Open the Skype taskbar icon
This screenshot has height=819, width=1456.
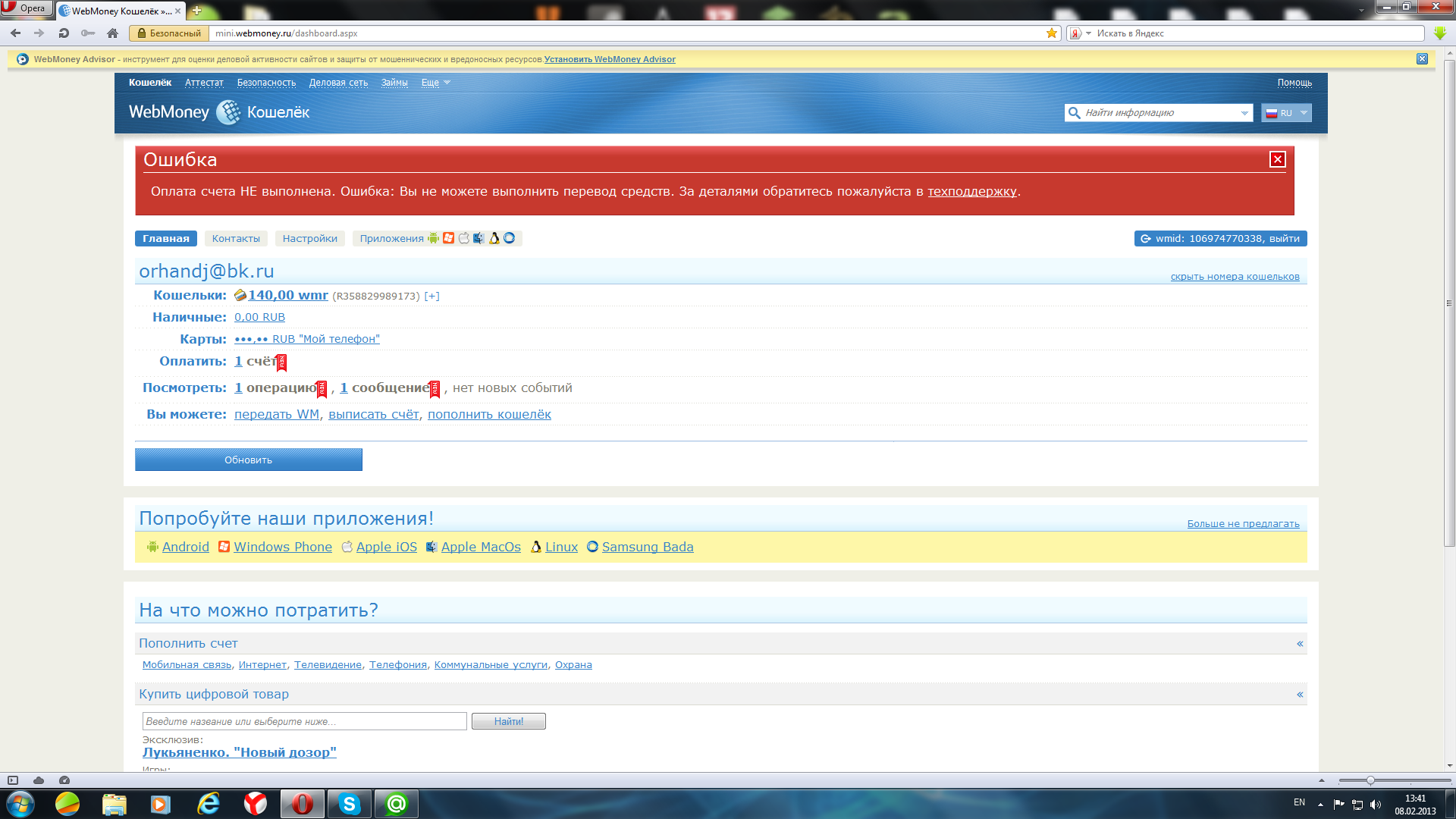[349, 804]
